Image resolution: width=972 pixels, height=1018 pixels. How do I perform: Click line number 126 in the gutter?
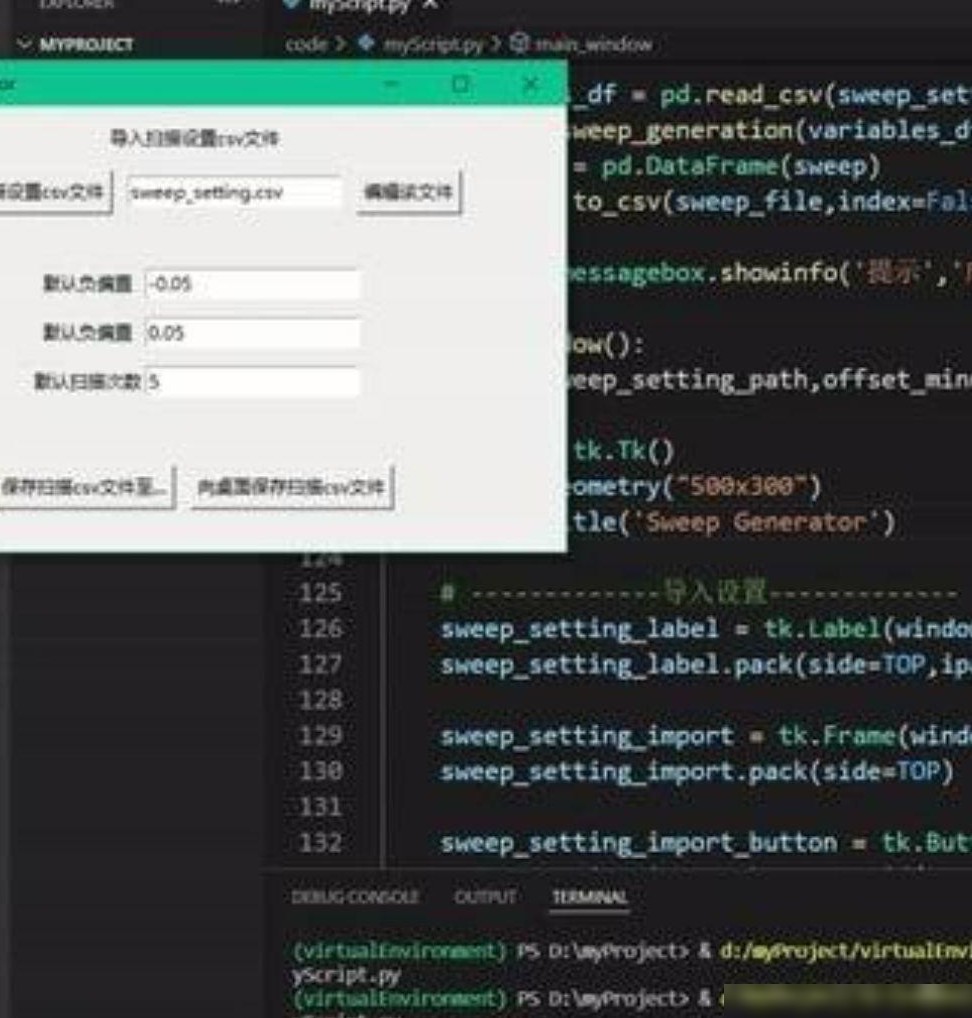[321, 628]
